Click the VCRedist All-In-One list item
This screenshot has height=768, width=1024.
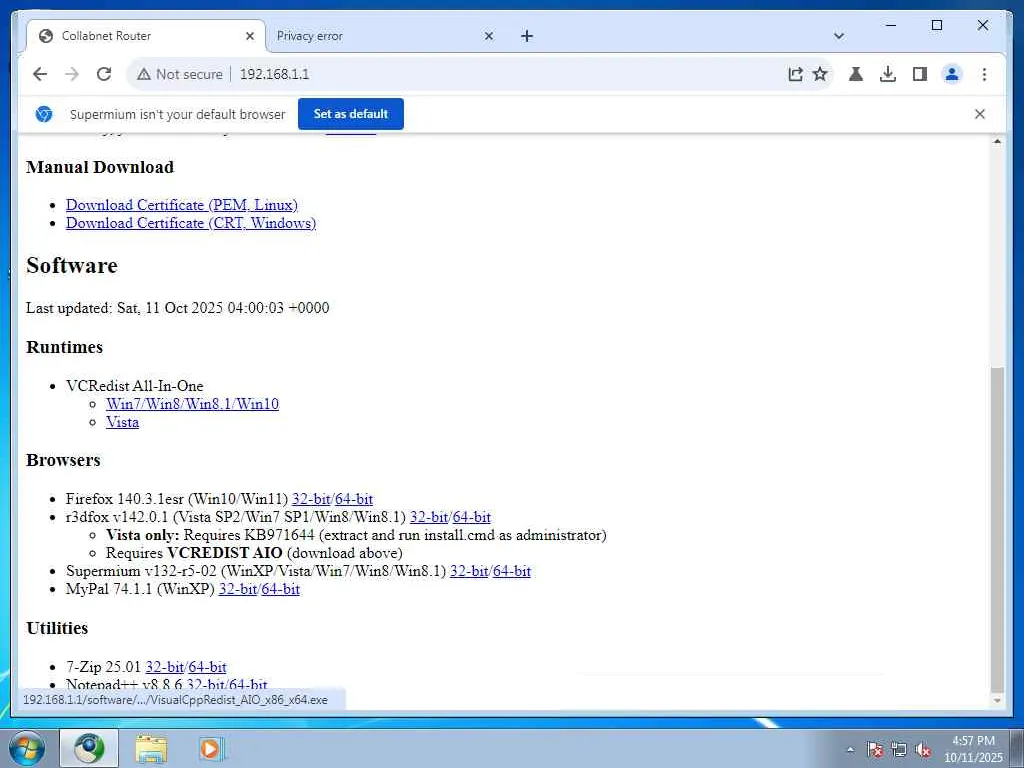135,386
